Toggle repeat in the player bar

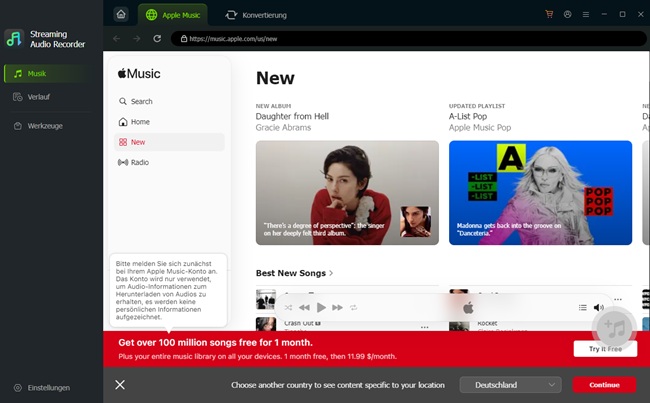tap(353, 308)
